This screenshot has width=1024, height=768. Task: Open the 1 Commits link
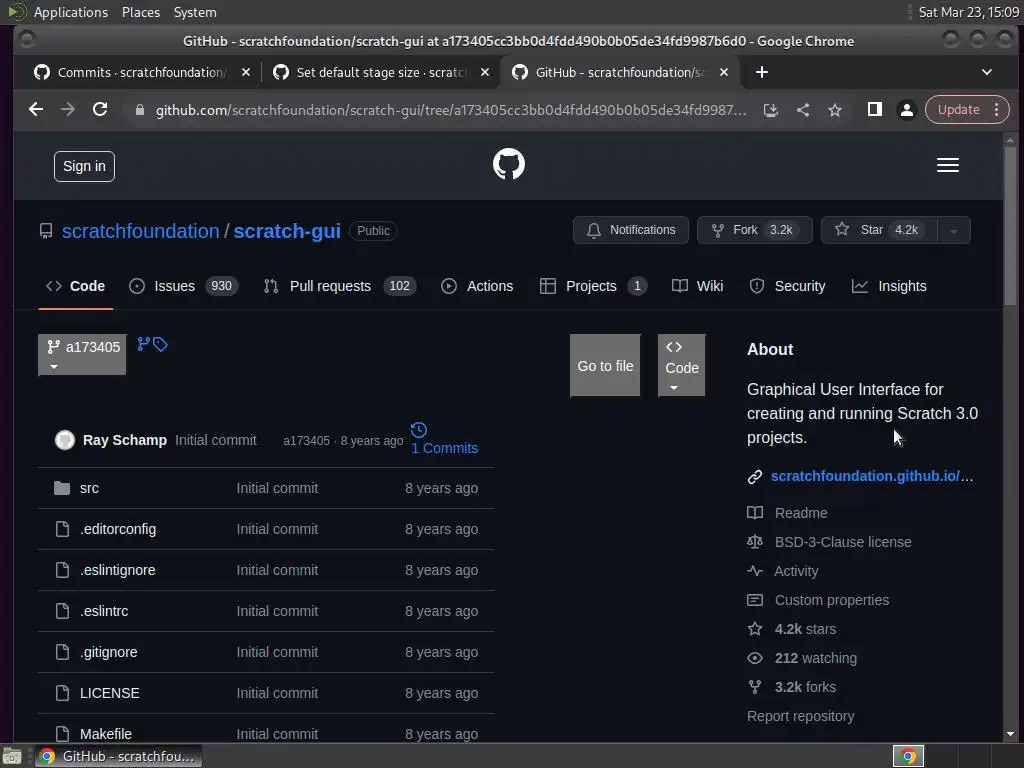(x=445, y=449)
